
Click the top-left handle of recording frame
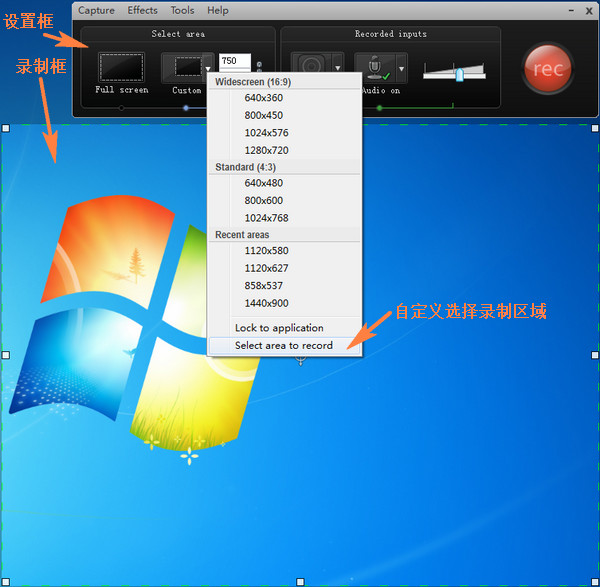tap(6, 129)
